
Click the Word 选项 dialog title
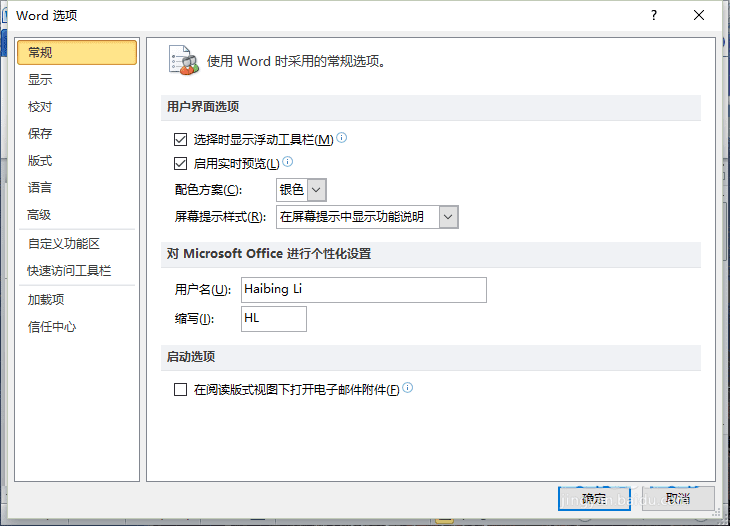click(x=47, y=15)
